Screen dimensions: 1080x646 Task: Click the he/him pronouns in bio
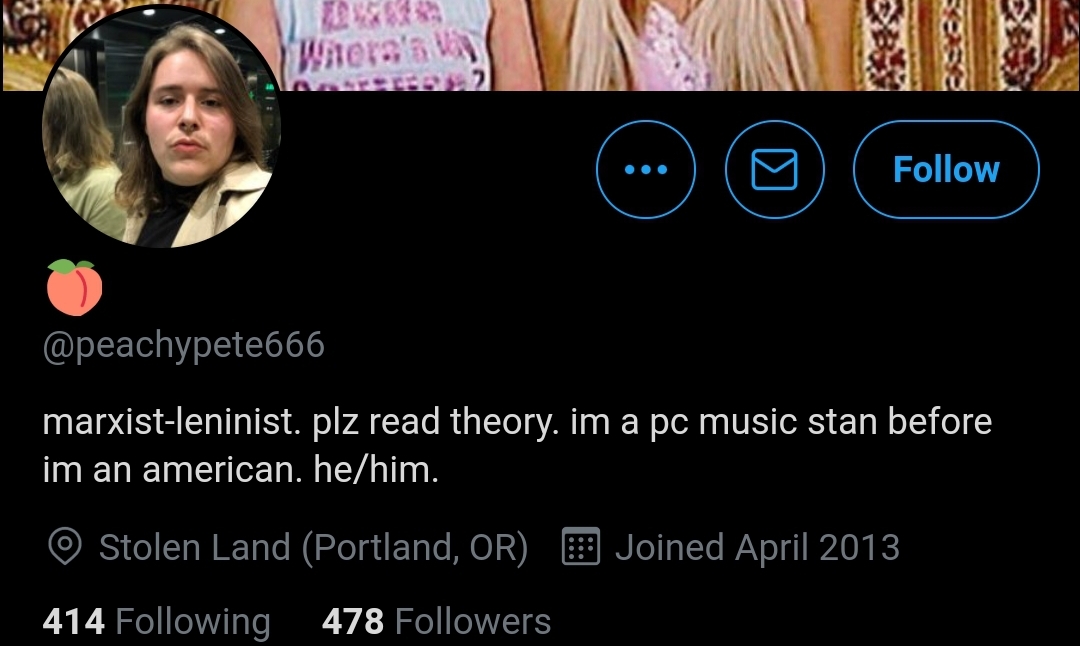(375, 470)
